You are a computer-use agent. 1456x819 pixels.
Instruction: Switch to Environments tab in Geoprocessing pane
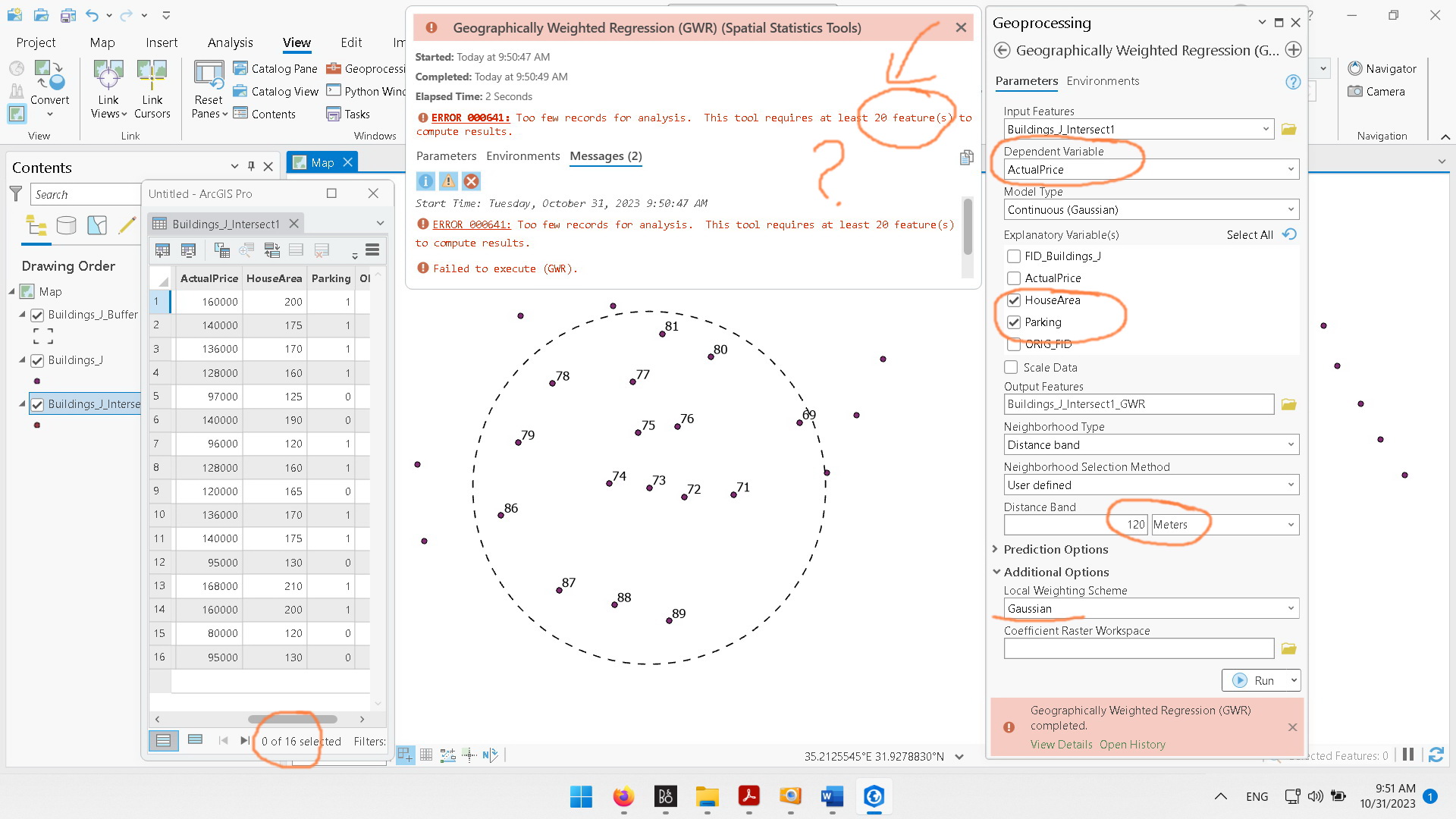[1103, 81]
